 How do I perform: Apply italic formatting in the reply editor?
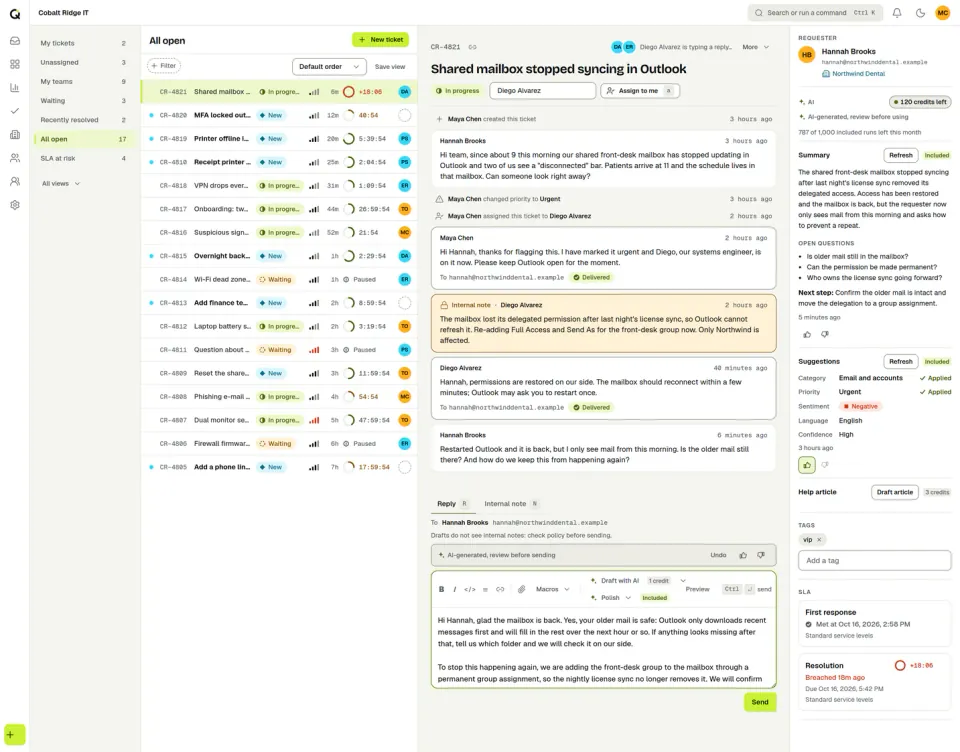click(454, 589)
